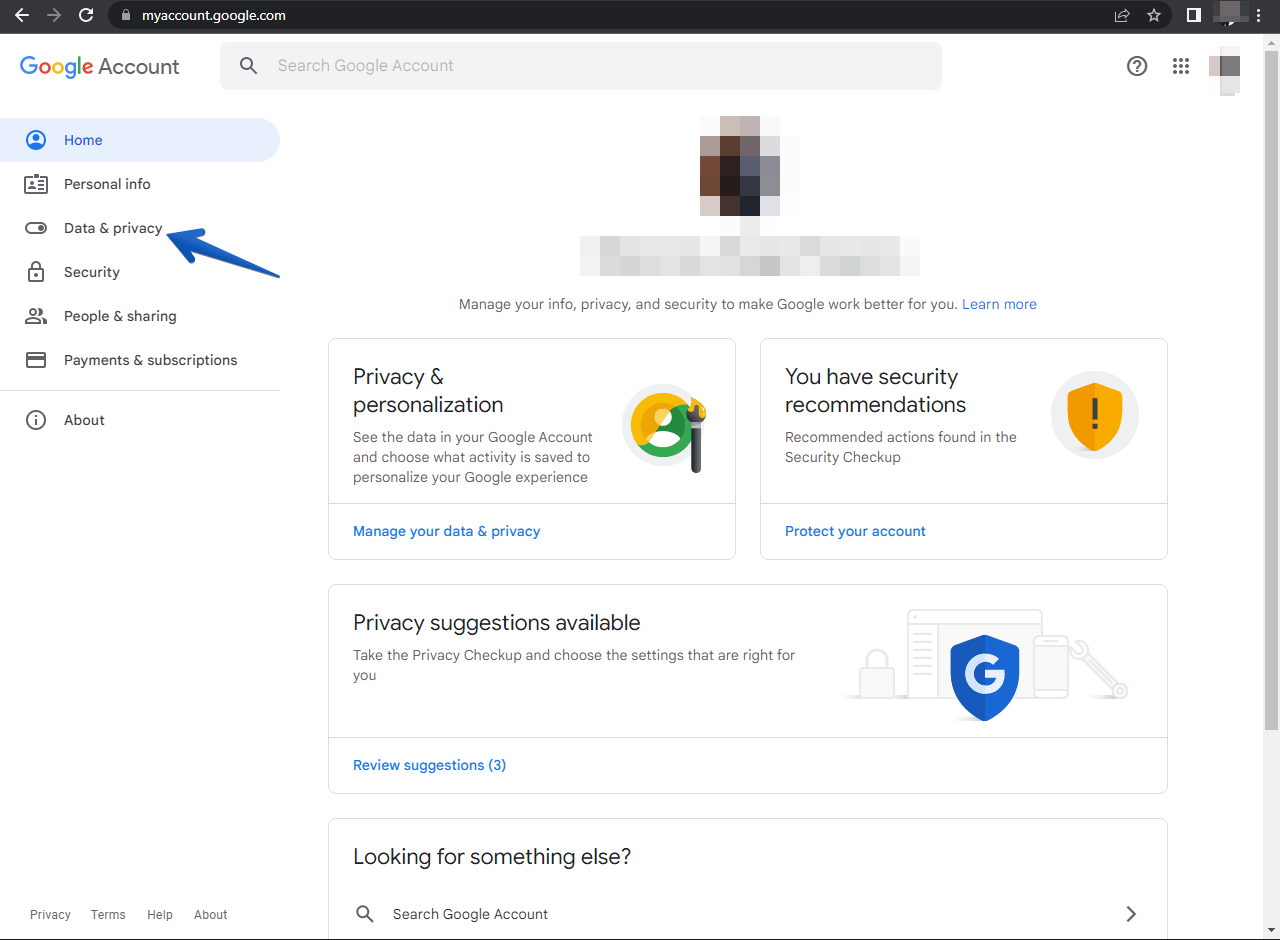Click the browser back arrow

pyautogui.click(x=22, y=15)
